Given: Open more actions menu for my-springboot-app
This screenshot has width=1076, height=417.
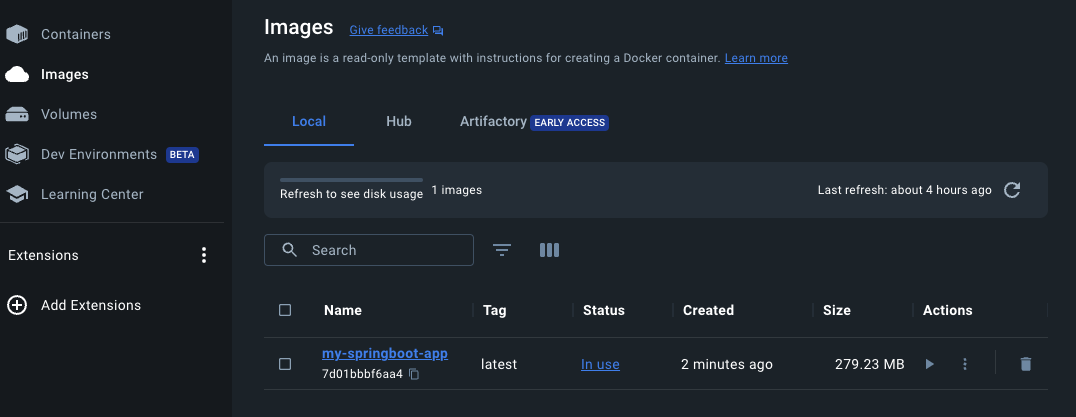Looking at the screenshot, I should [965, 364].
